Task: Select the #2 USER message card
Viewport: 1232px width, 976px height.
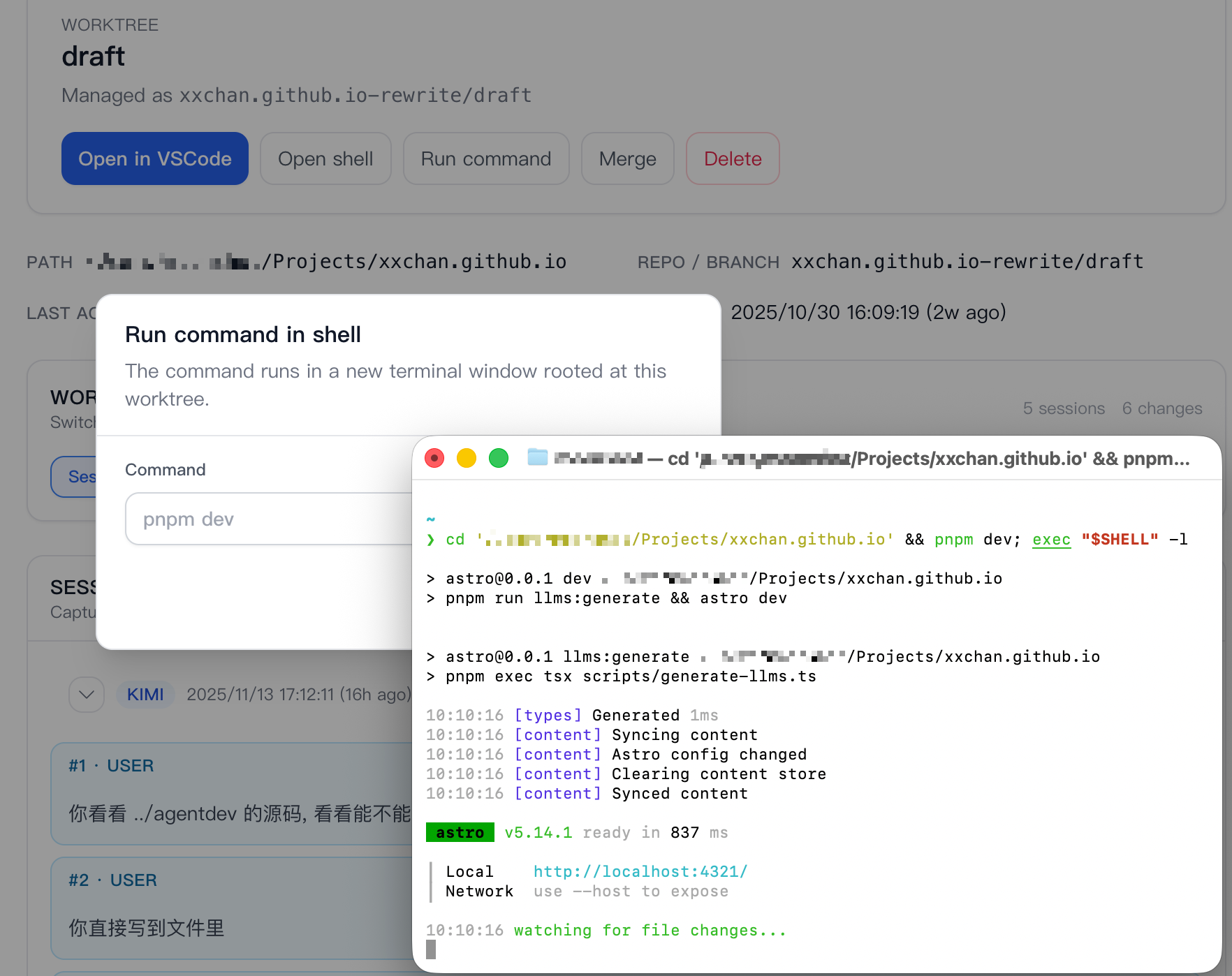Action: tap(230, 908)
